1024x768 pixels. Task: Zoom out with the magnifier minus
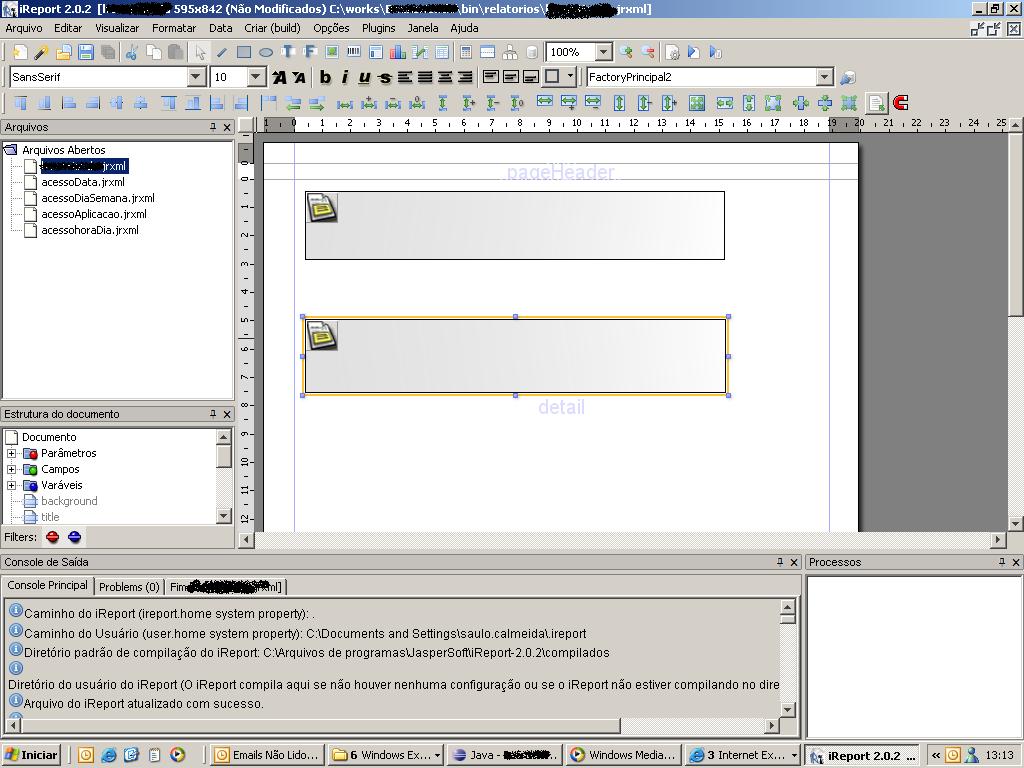click(x=648, y=52)
